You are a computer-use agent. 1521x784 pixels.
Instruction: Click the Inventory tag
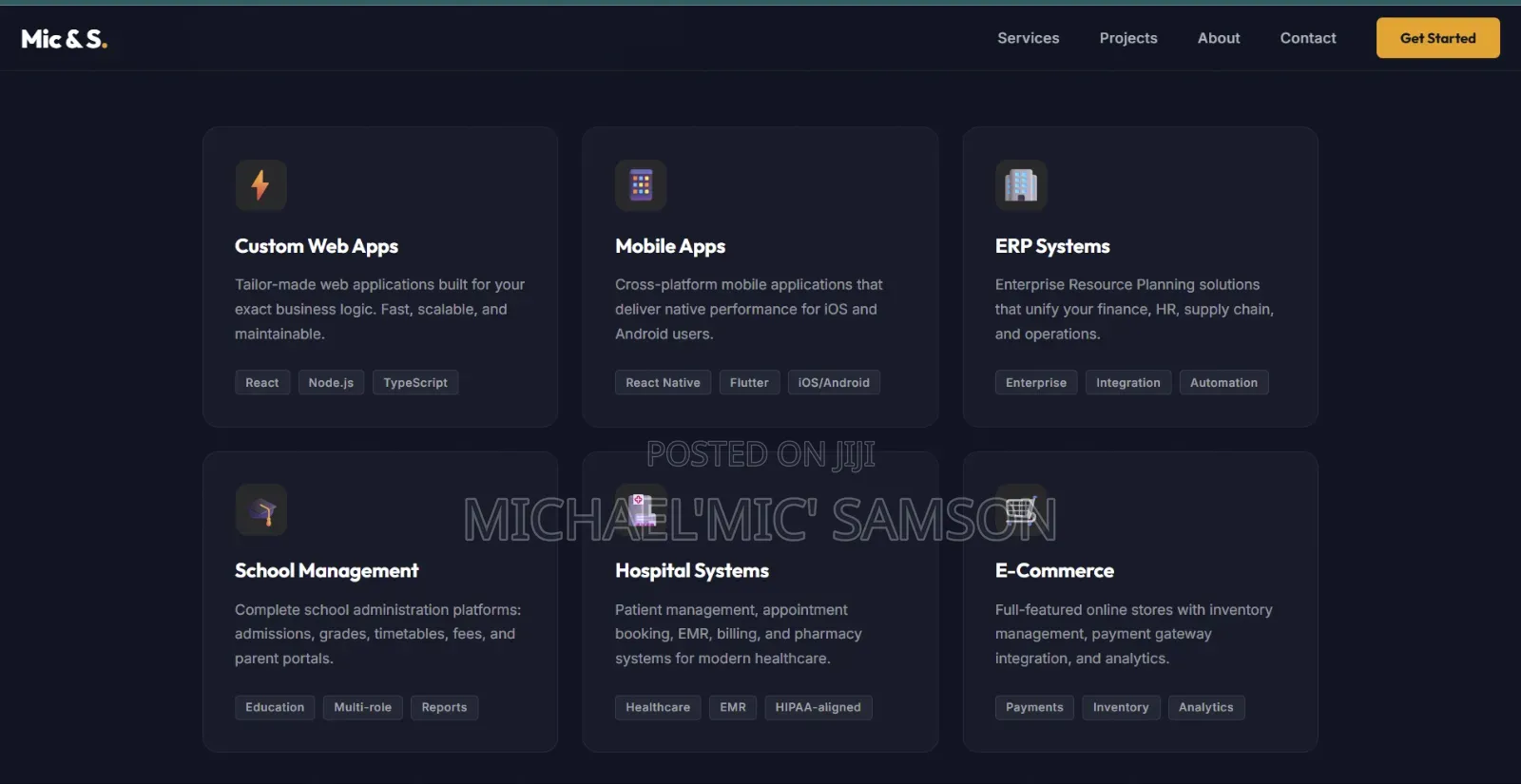(x=1121, y=708)
